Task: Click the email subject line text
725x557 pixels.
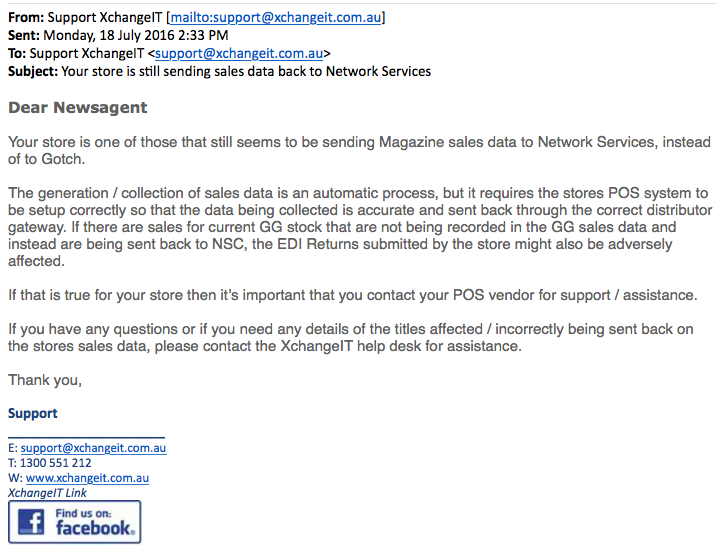Action: click(246, 71)
